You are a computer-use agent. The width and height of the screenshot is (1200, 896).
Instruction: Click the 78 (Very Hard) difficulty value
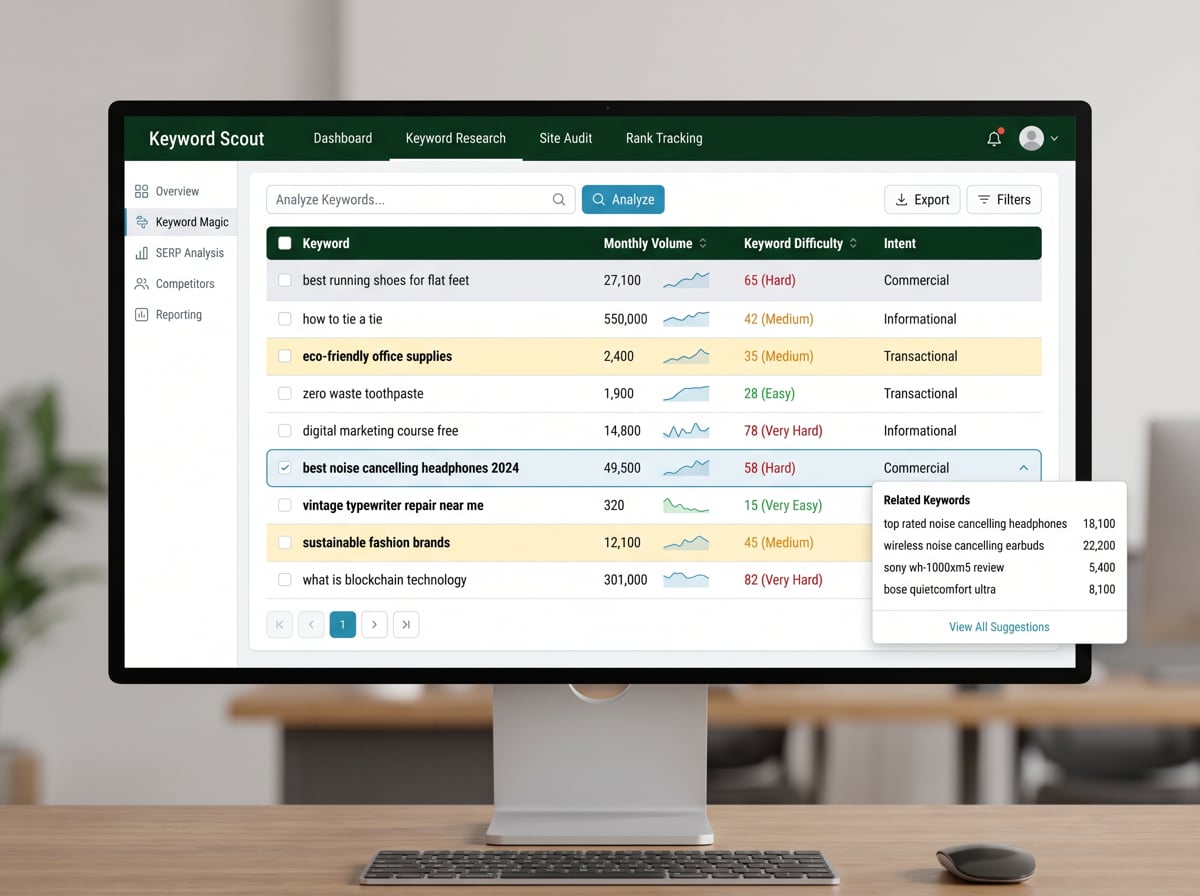pyautogui.click(x=783, y=431)
